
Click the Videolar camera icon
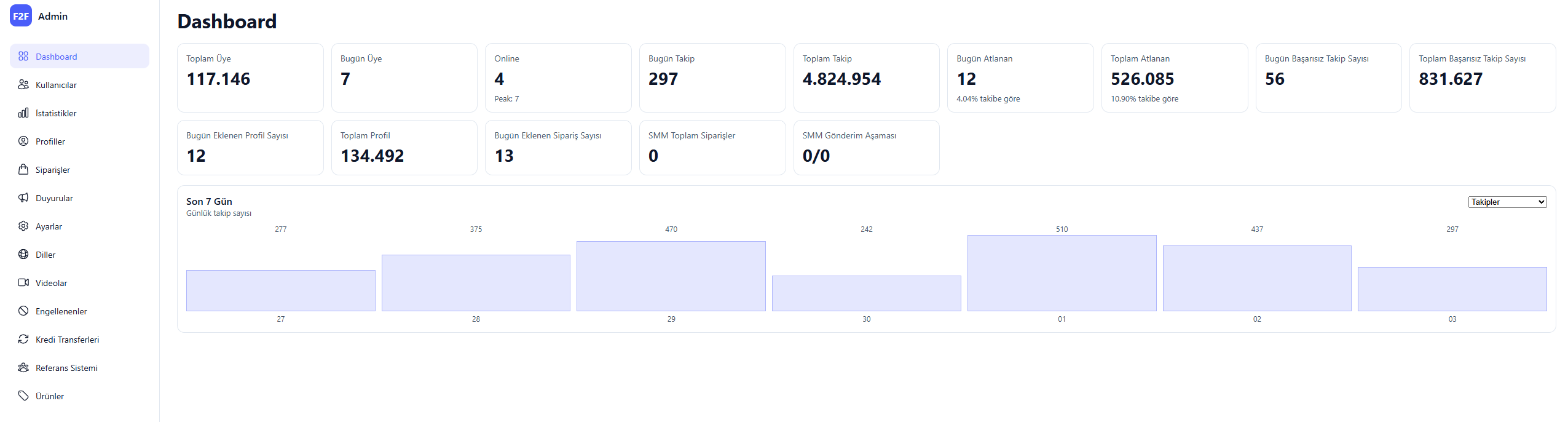23,282
